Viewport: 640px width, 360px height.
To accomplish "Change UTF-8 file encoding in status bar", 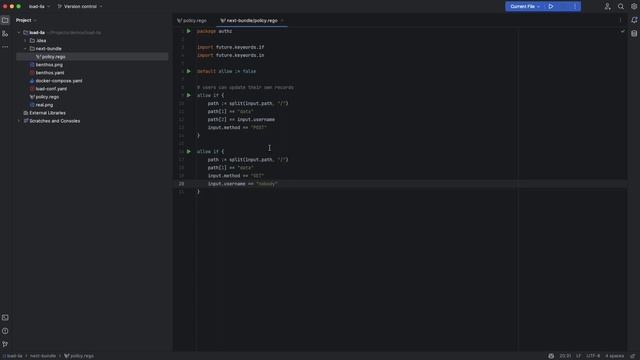I will pyautogui.click(x=593, y=356).
